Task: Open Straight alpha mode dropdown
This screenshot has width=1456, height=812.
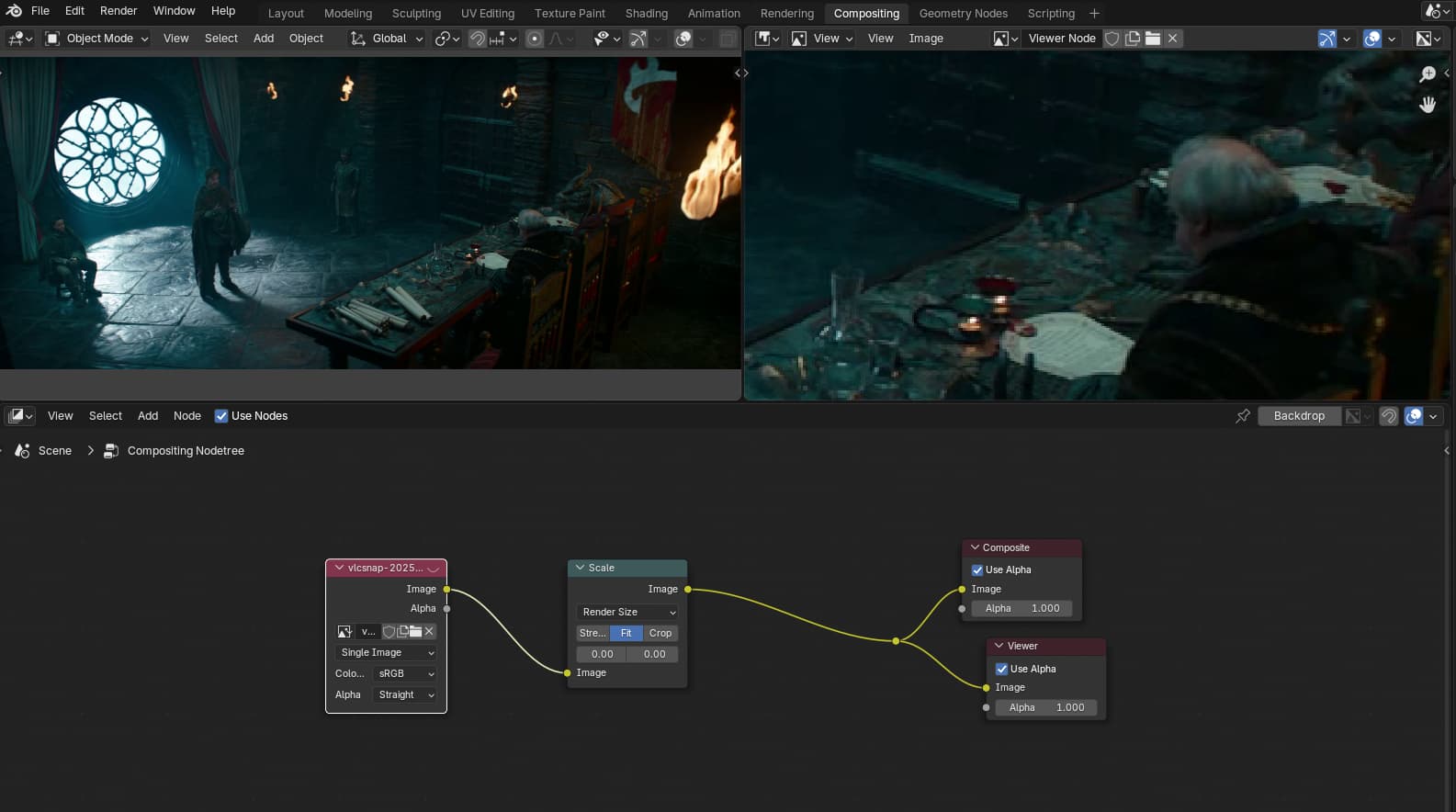Action: 405,694
